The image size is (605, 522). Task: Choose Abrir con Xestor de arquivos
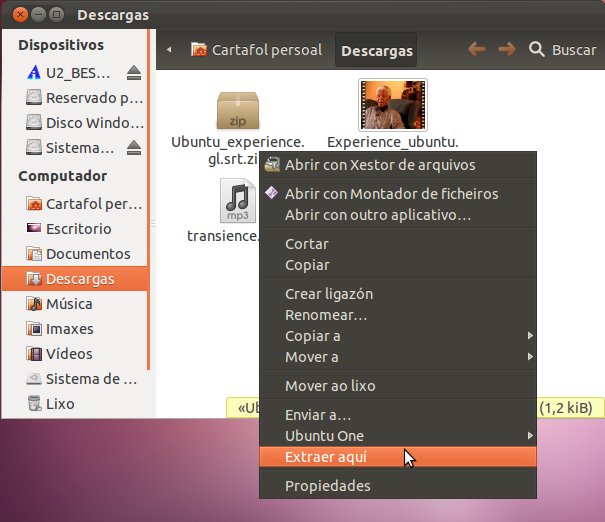(x=398, y=165)
